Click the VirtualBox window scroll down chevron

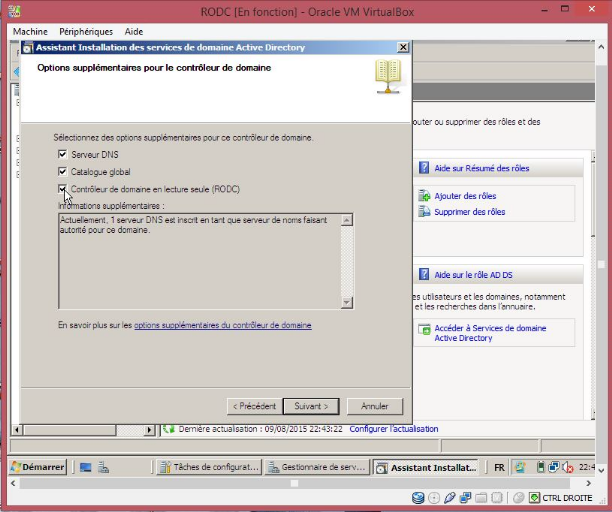click(601, 470)
